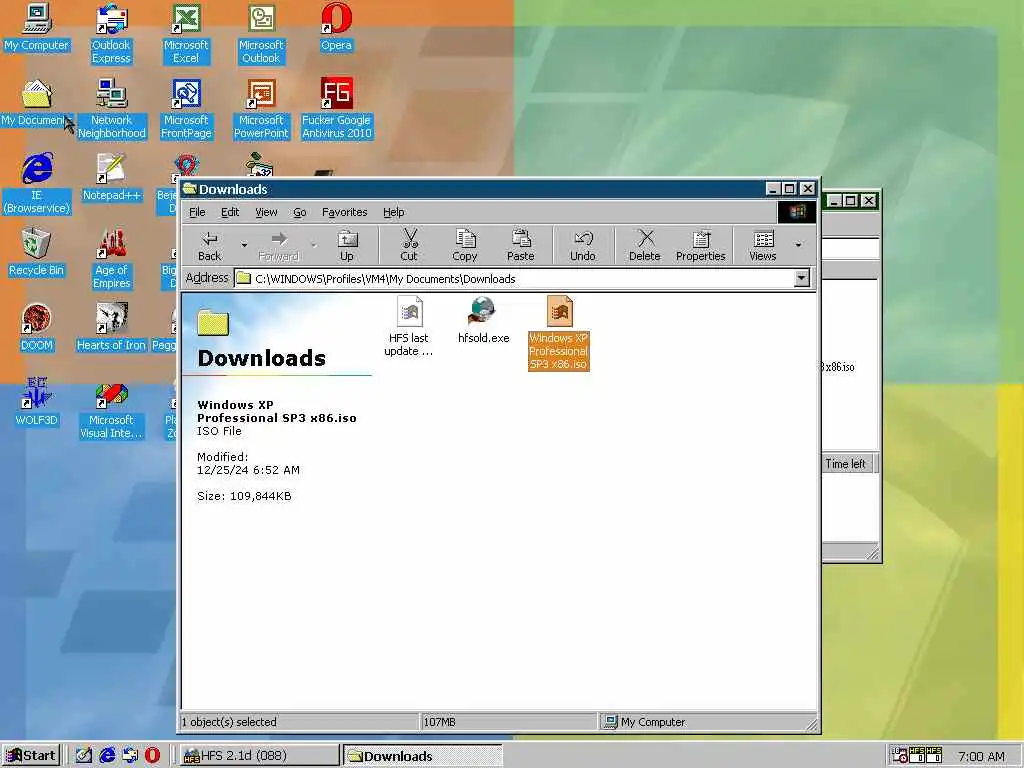Open Address bar dropdown list
The height and width of the screenshot is (768, 1024).
801,279
